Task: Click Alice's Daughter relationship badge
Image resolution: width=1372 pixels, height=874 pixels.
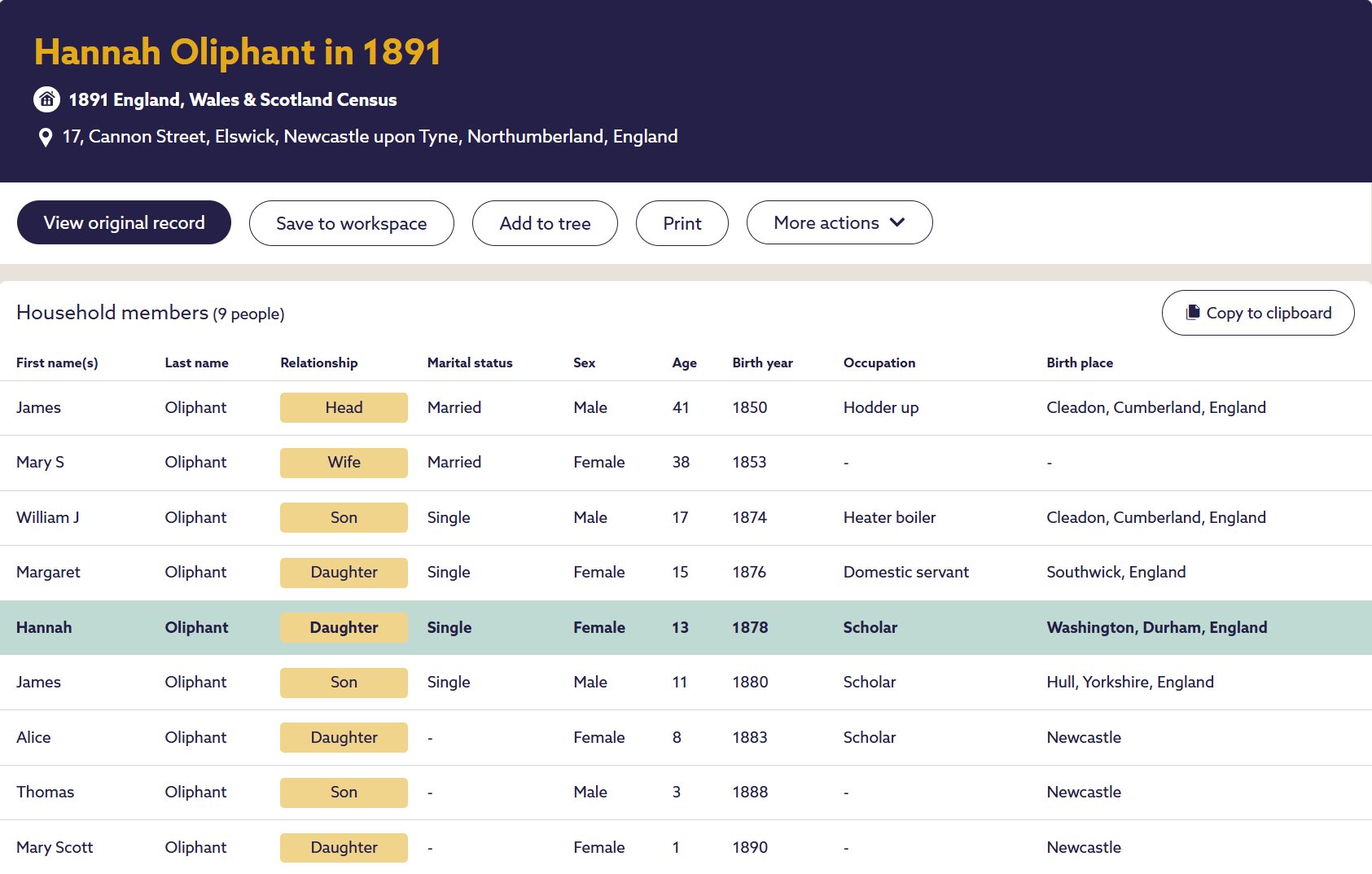Action: 344,737
